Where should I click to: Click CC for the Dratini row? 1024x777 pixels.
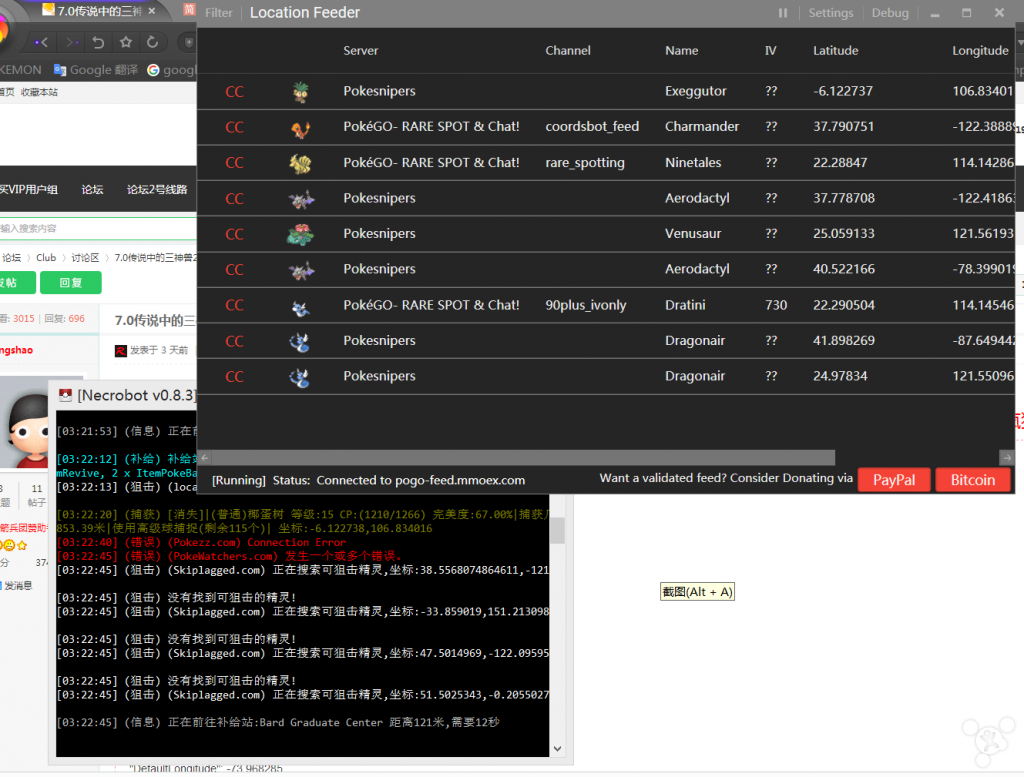tap(234, 305)
